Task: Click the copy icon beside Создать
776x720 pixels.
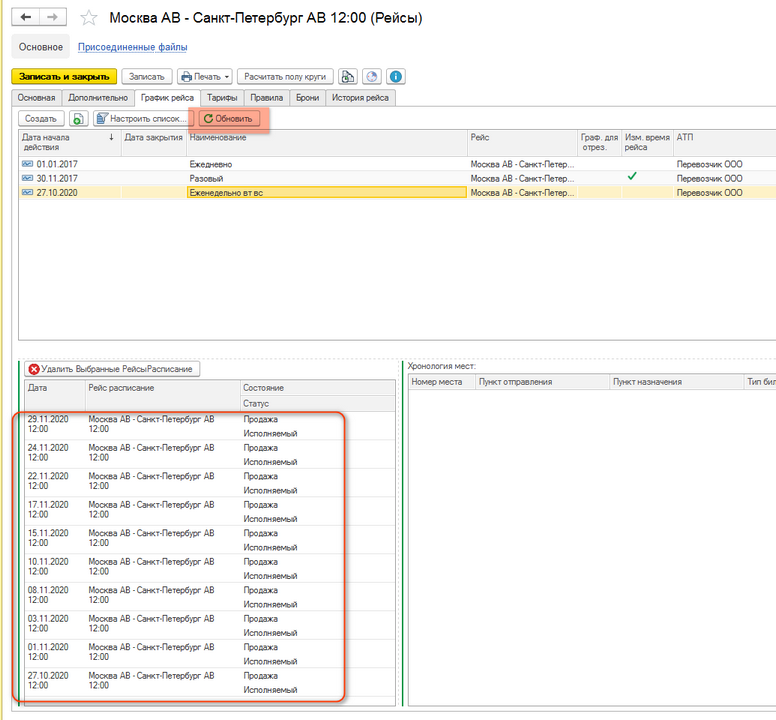Action: click(79, 118)
